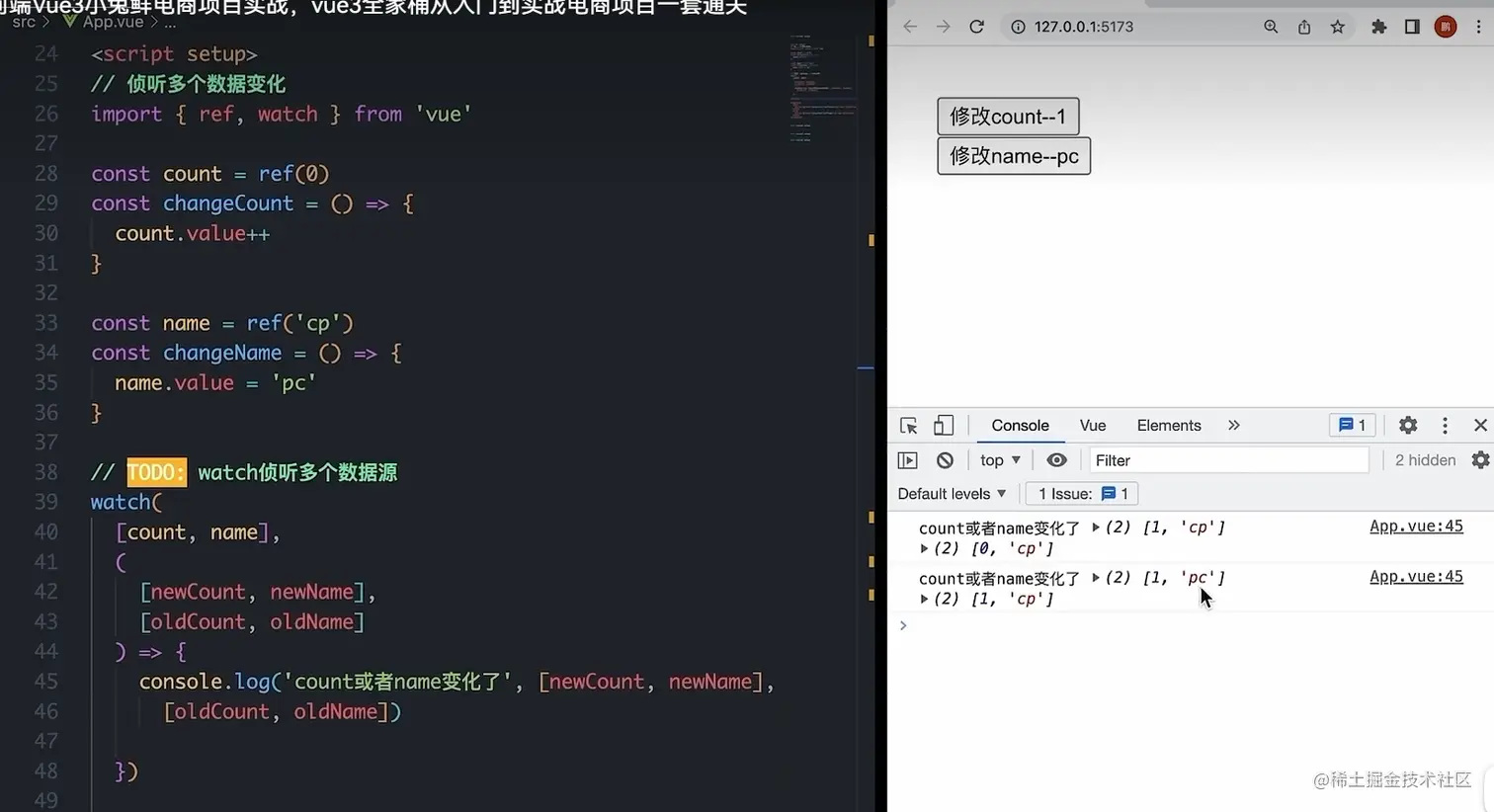Clear the console
This screenshot has width=1494, height=812.
[945, 460]
